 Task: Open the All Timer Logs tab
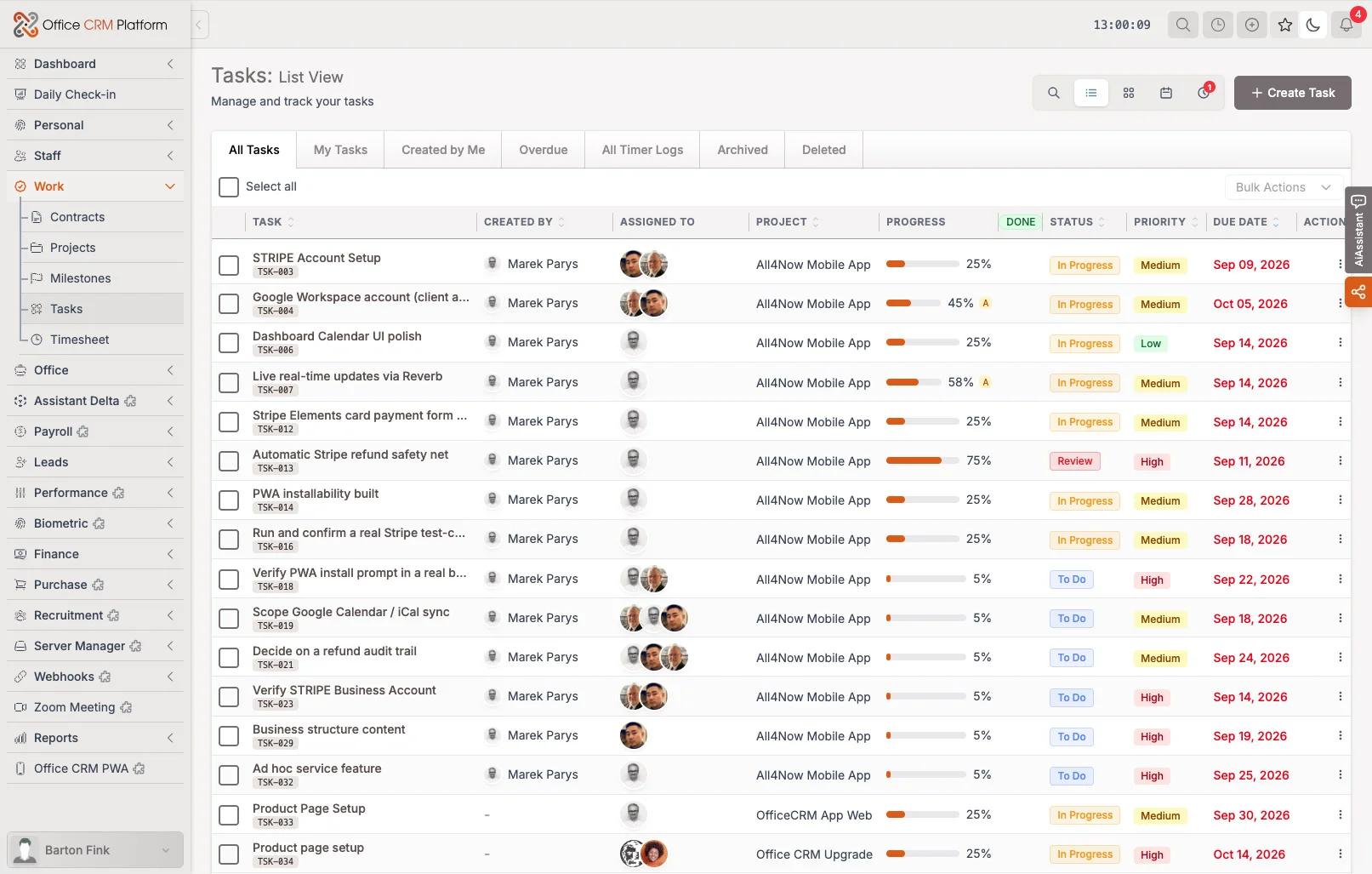tap(642, 150)
